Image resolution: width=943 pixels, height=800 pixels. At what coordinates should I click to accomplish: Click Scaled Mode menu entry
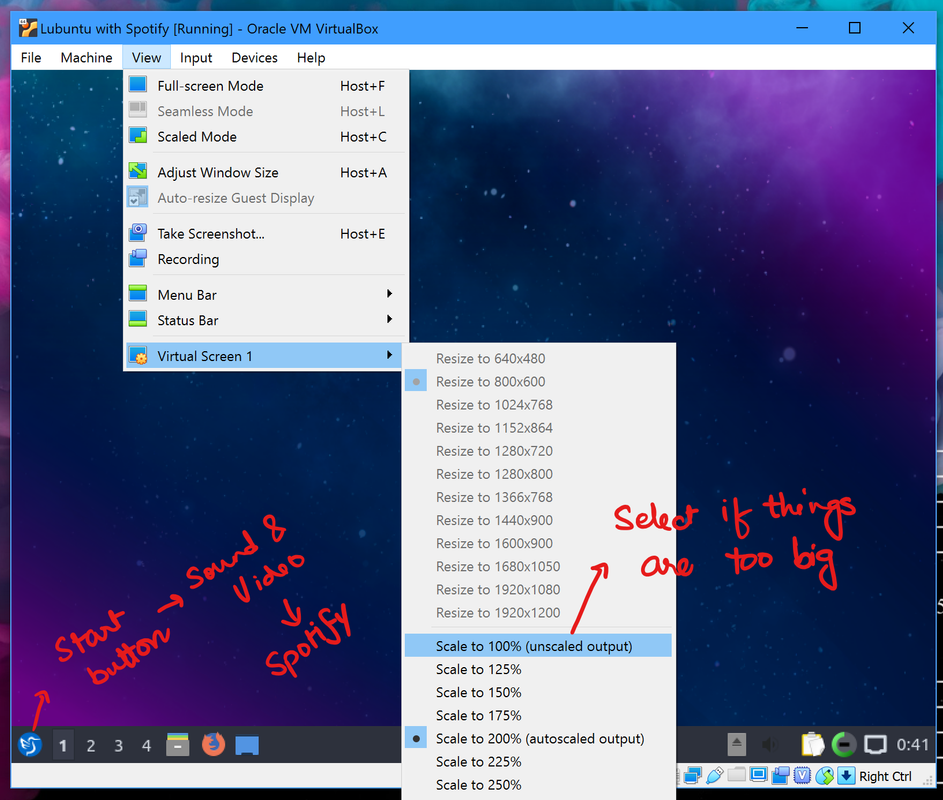click(265, 137)
